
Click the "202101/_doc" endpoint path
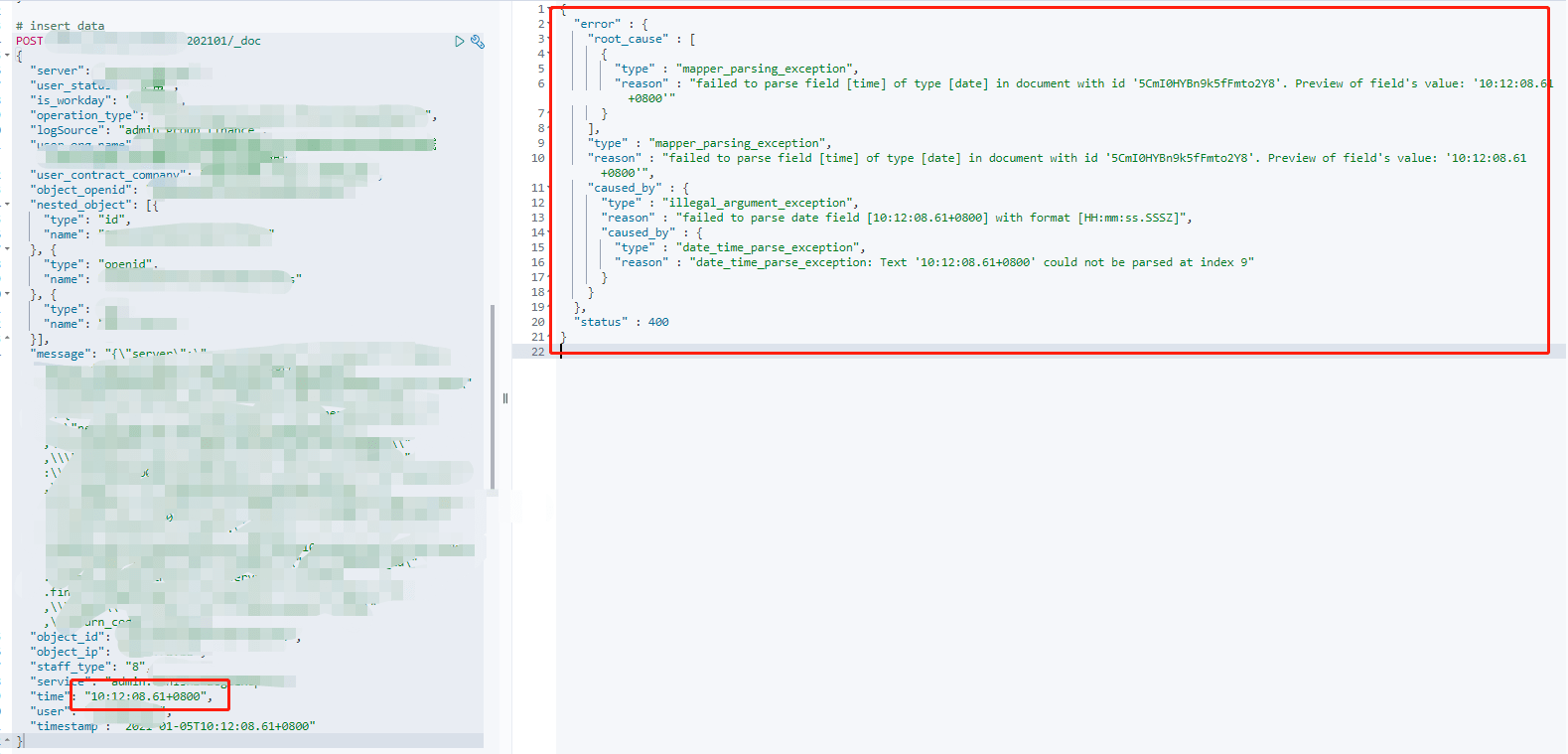[x=223, y=41]
